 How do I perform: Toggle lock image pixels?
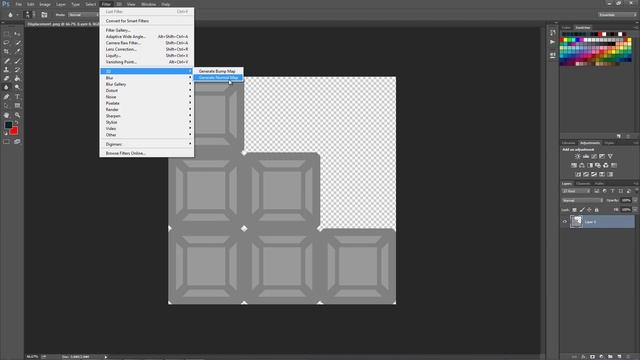coord(582,210)
